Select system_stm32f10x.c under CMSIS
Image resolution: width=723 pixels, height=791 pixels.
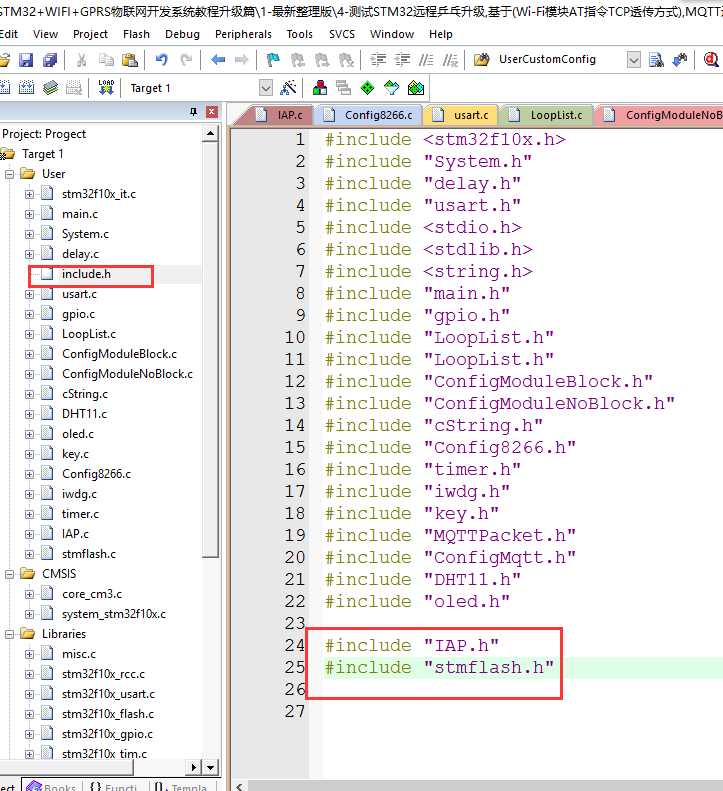(114, 614)
